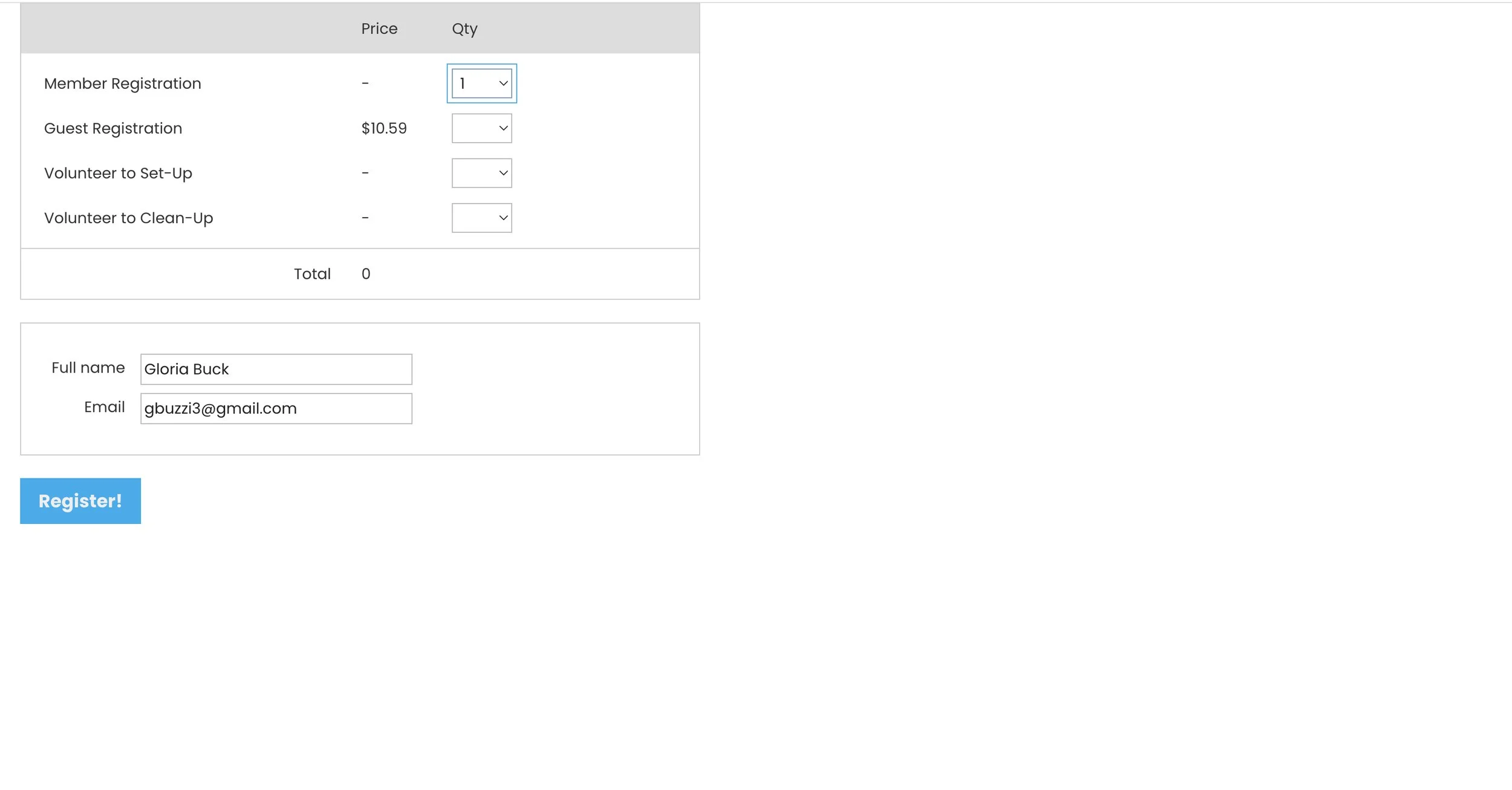The image size is (1512, 790).
Task: Click the Member Registration price dash
Action: tap(365, 83)
